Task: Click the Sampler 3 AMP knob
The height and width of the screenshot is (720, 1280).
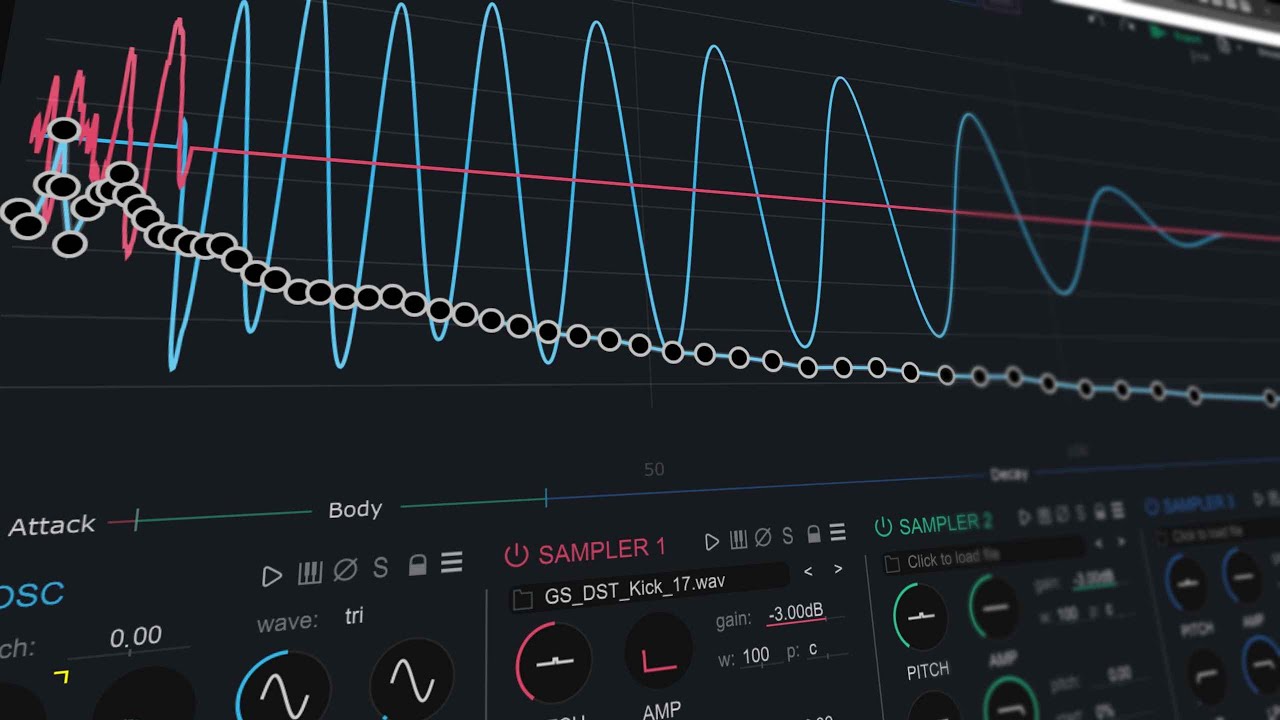Action: 1243,575
